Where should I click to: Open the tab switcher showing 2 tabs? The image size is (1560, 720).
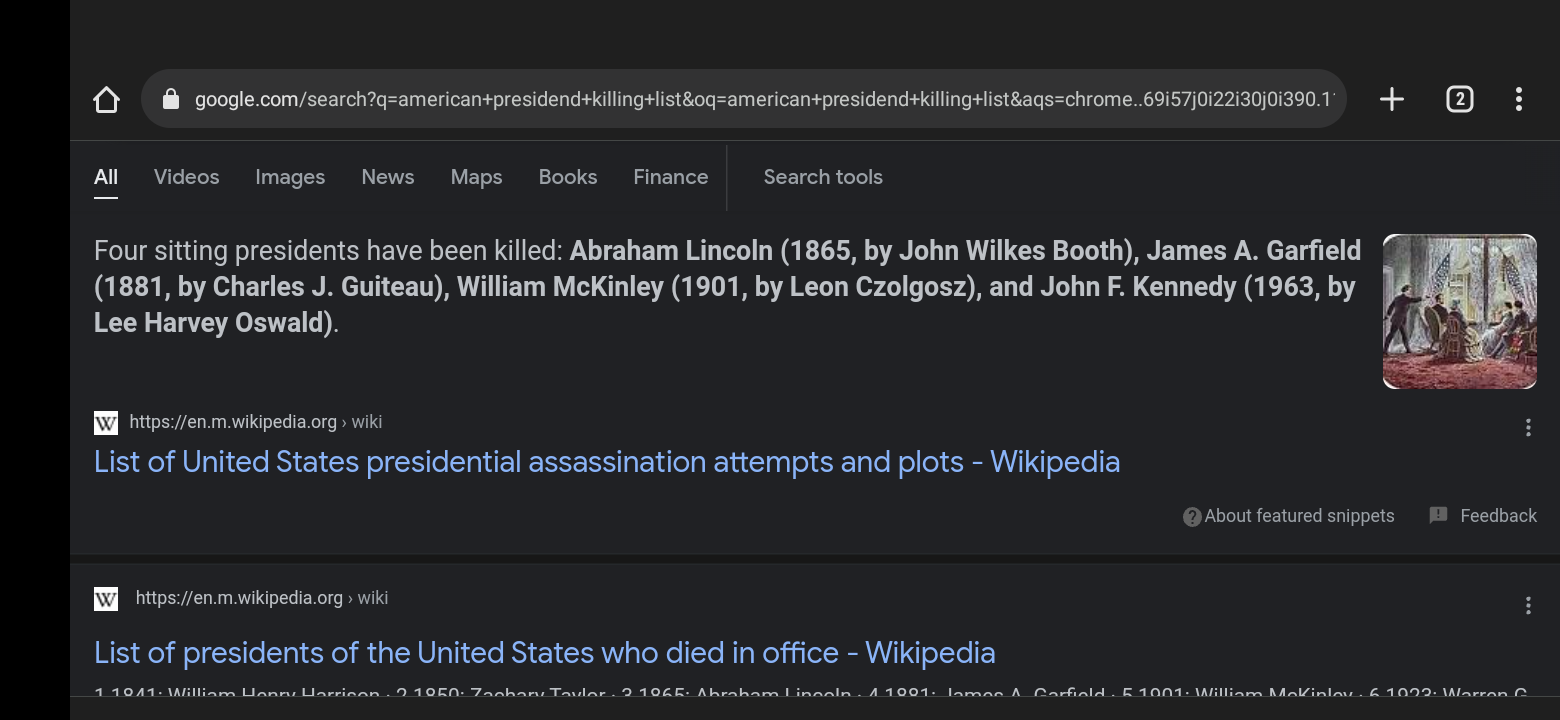(1459, 99)
